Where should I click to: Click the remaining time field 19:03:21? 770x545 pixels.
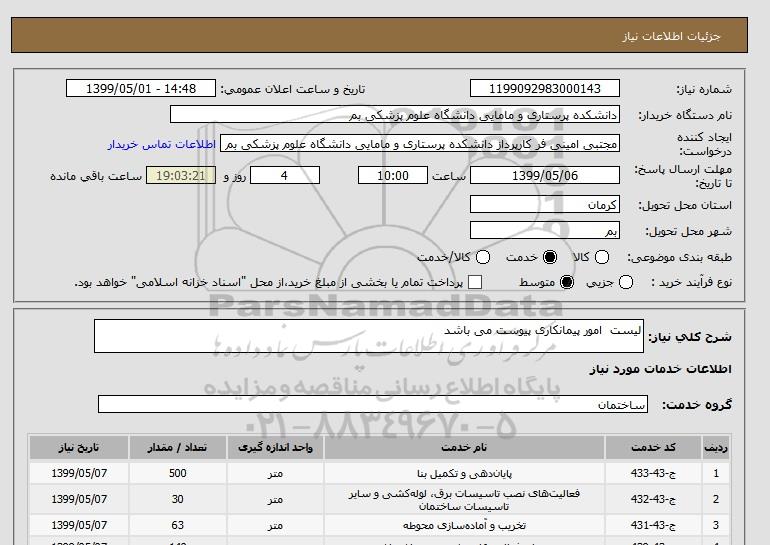pyautogui.click(x=181, y=175)
